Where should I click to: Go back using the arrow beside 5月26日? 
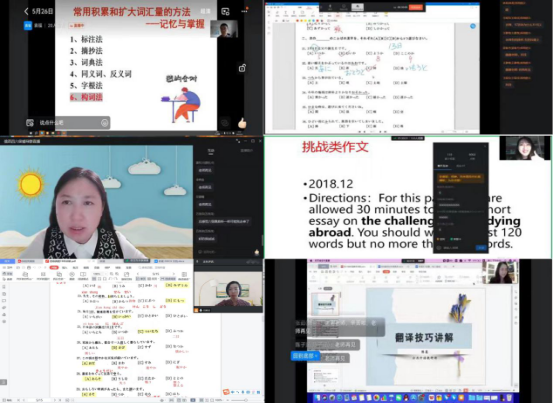click(x=26, y=11)
